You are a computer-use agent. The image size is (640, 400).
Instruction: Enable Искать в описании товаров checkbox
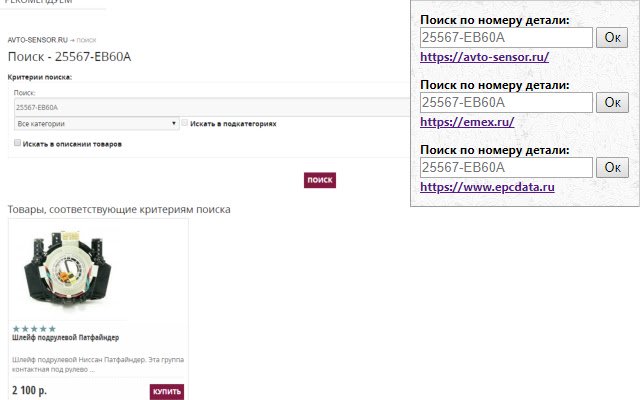[17, 143]
